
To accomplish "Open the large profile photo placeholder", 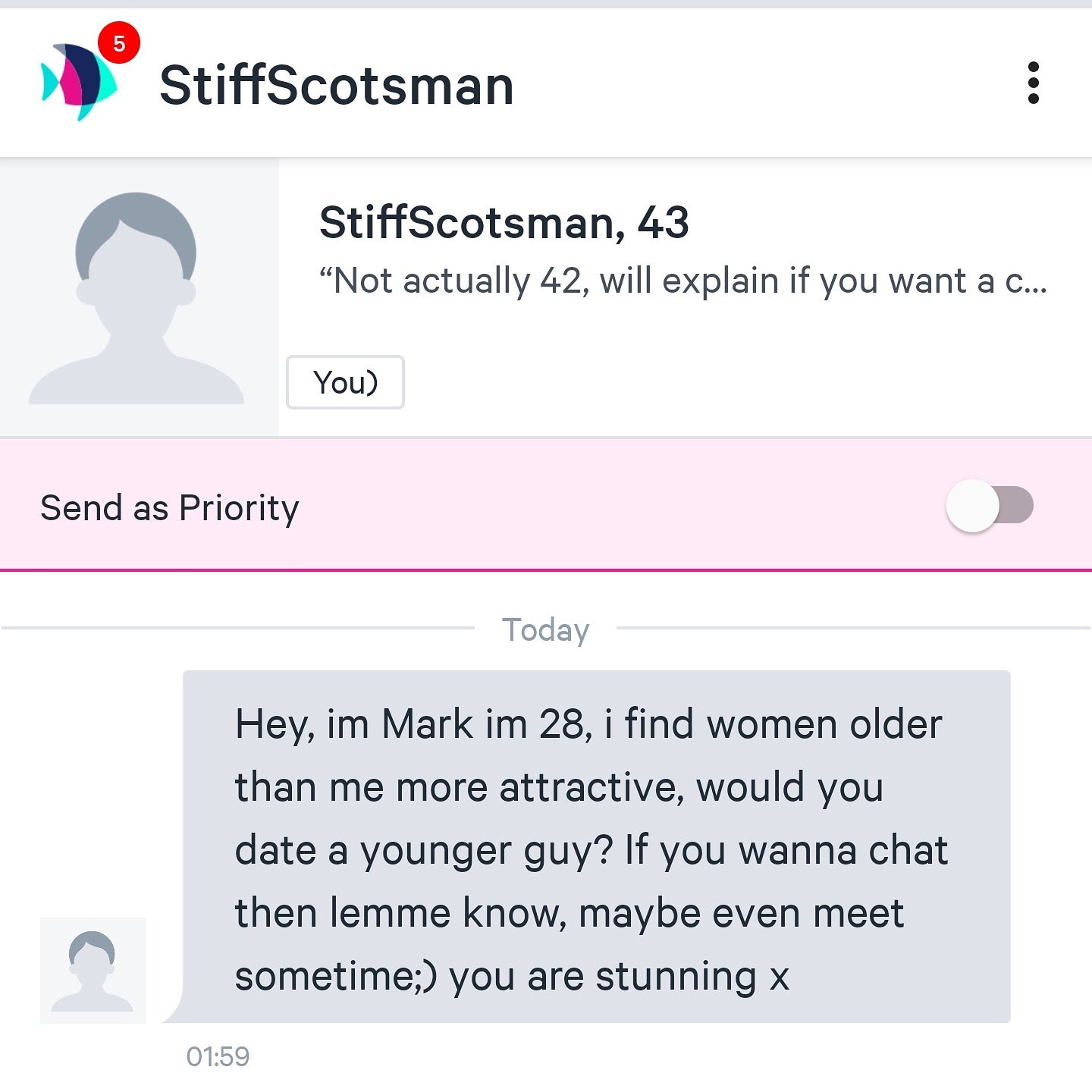I will (x=137, y=297).
